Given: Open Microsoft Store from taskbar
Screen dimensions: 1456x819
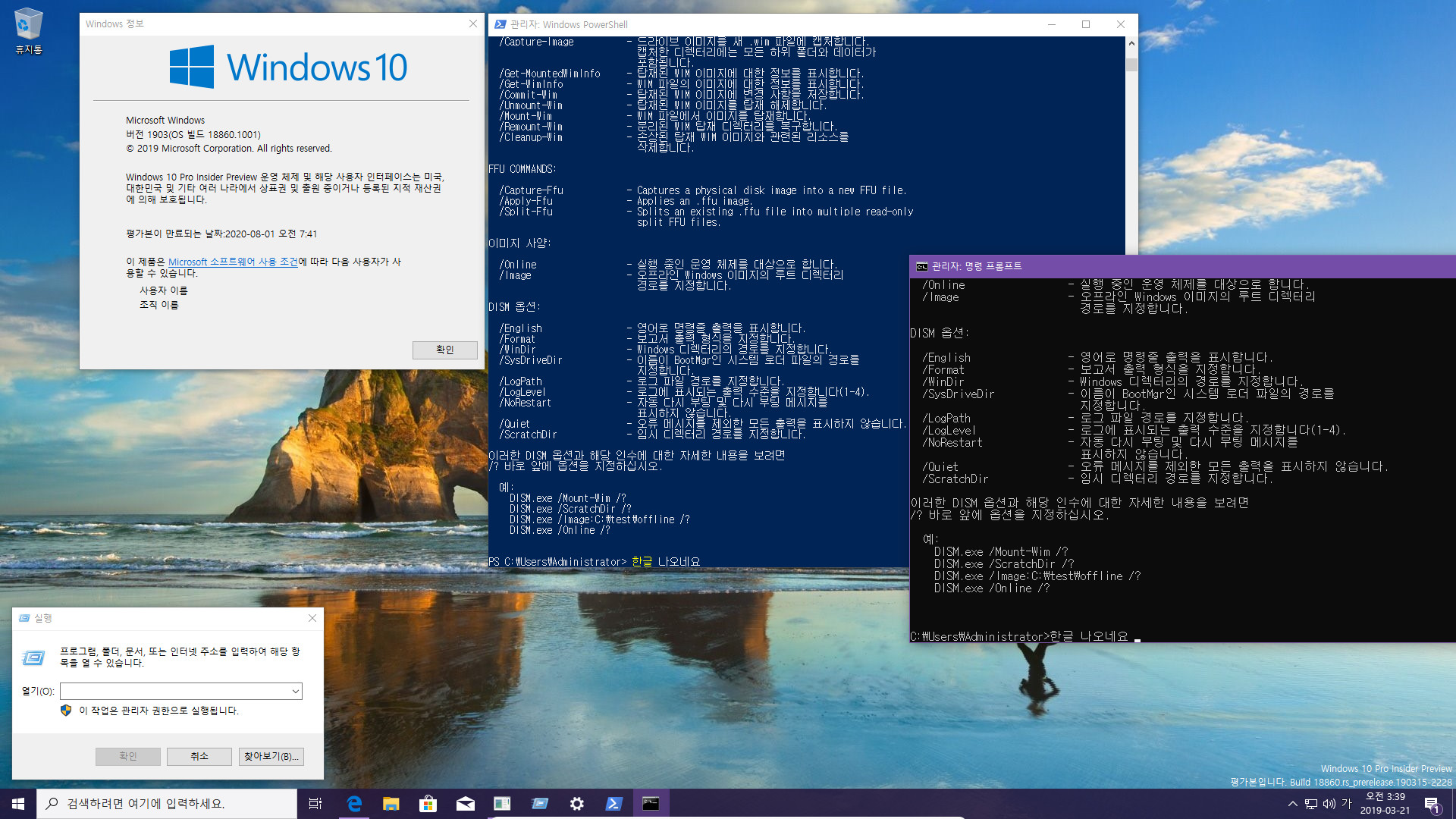Looking at the screenshot, I should coord(428,804).
